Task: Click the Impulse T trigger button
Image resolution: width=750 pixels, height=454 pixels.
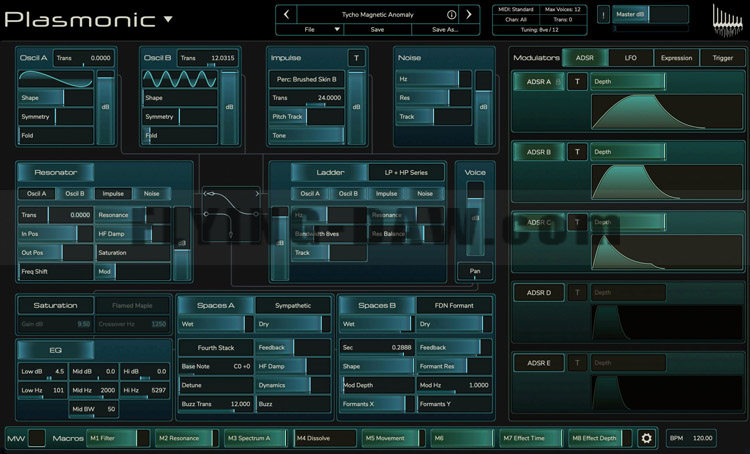Action: pos(356,58)
